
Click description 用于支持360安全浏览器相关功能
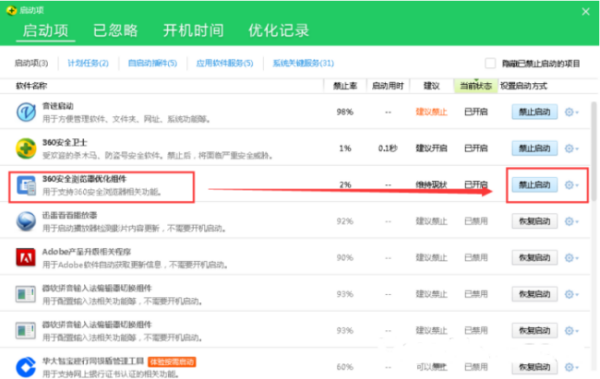tap(102, 192)
